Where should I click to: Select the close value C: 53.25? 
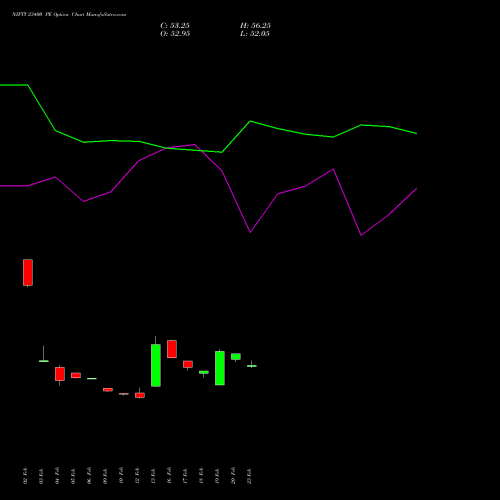(175, 26)
